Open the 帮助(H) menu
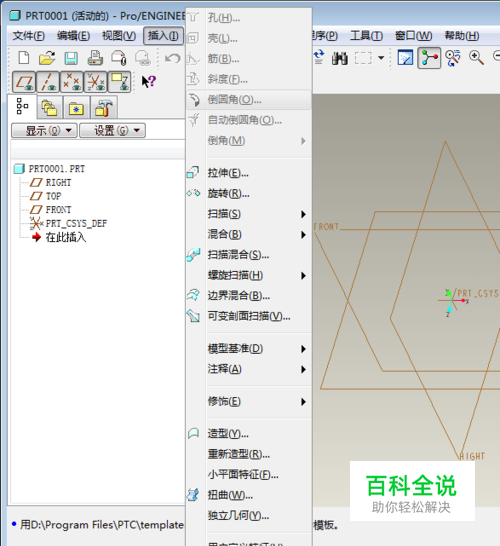 [462, 36]
